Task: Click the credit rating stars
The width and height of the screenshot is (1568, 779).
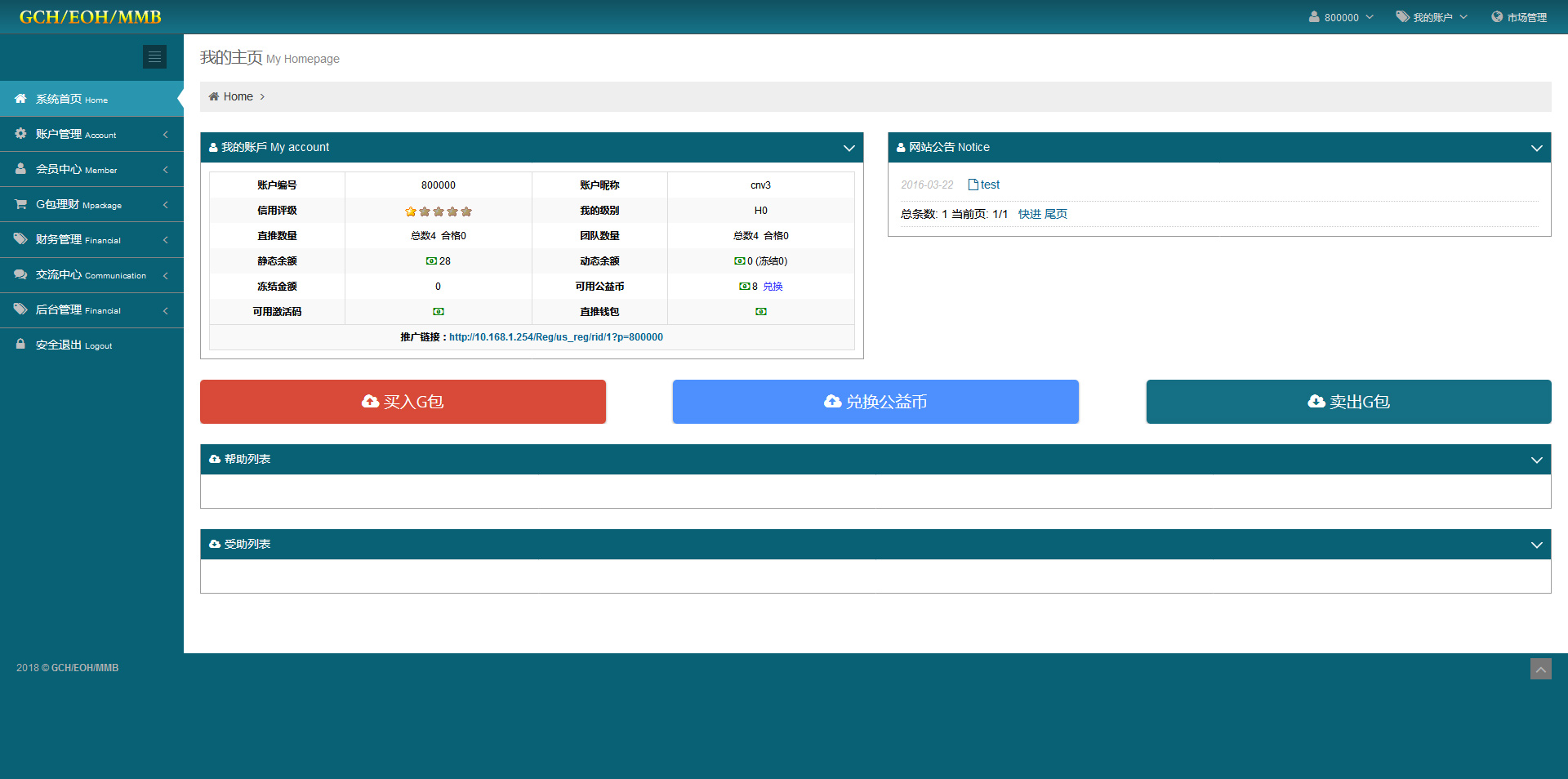Action: pos(438,211)
